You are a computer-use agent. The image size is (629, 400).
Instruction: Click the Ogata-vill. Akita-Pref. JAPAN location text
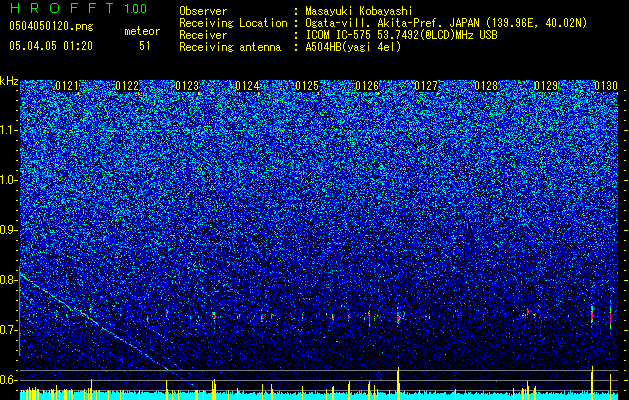point(446,23)
